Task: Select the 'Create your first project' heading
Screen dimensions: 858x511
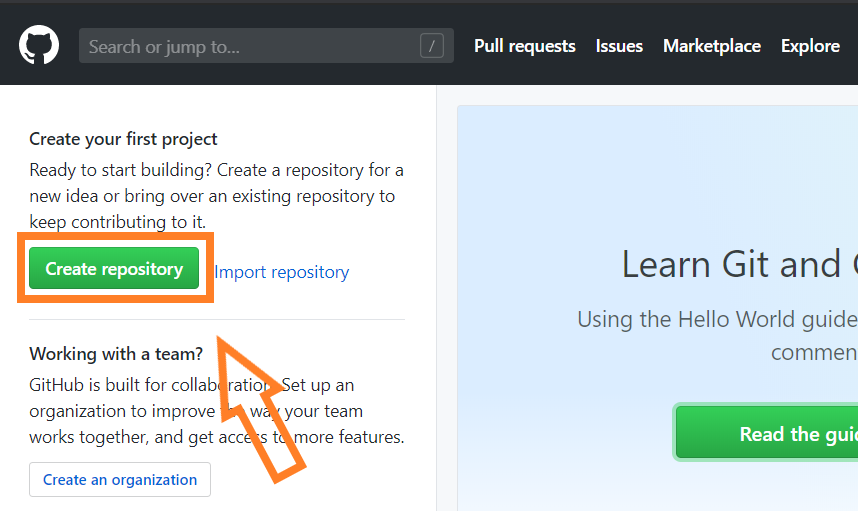Action: tap(123, 139)
